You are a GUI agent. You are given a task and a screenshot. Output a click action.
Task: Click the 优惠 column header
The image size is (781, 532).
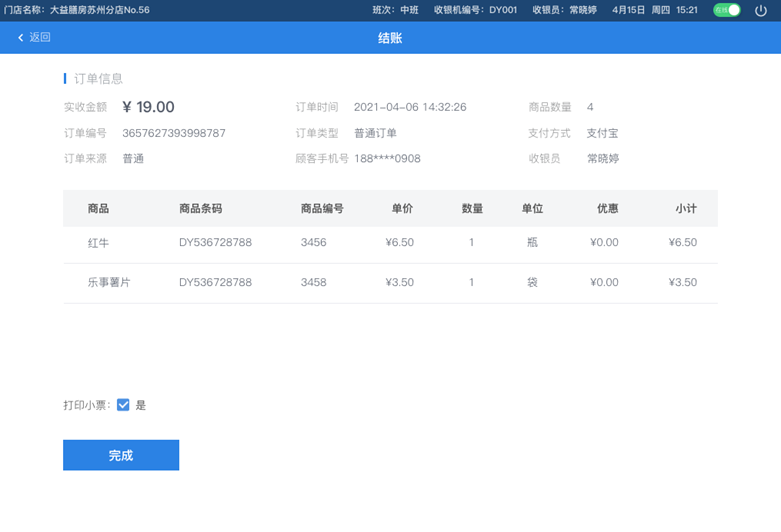[x=608, y=208]
